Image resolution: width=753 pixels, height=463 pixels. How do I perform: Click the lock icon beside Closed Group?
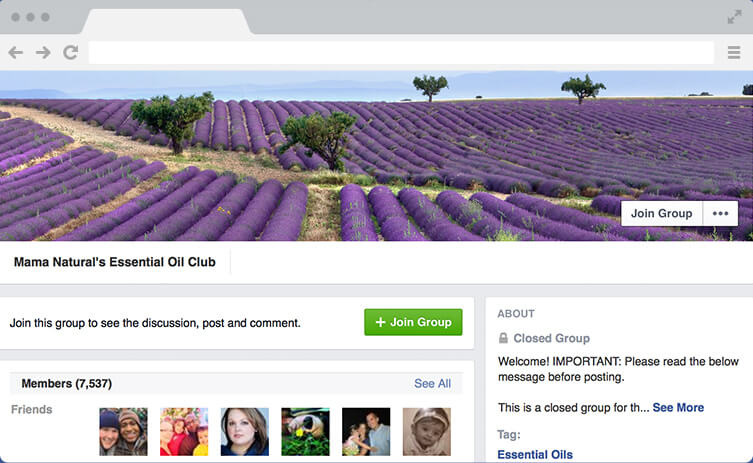point(503,338)
